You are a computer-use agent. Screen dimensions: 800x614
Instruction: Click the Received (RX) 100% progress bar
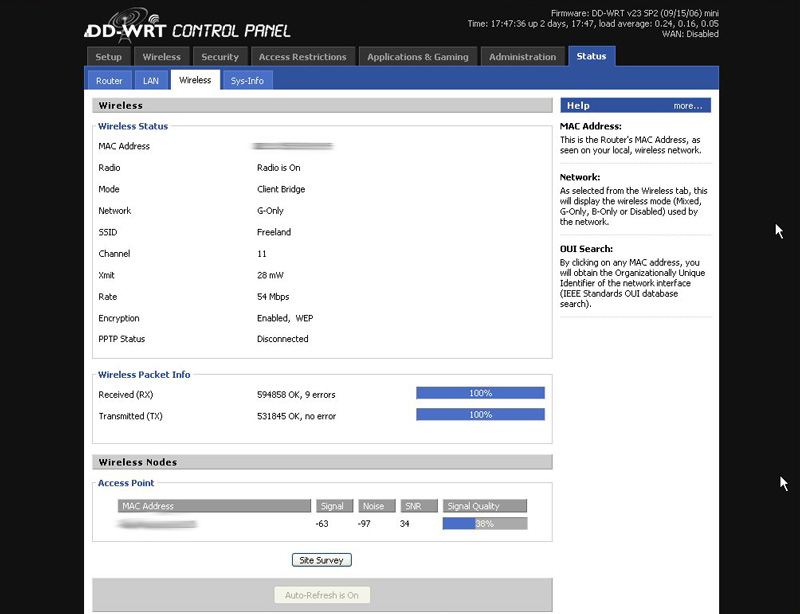click(480, 393)
